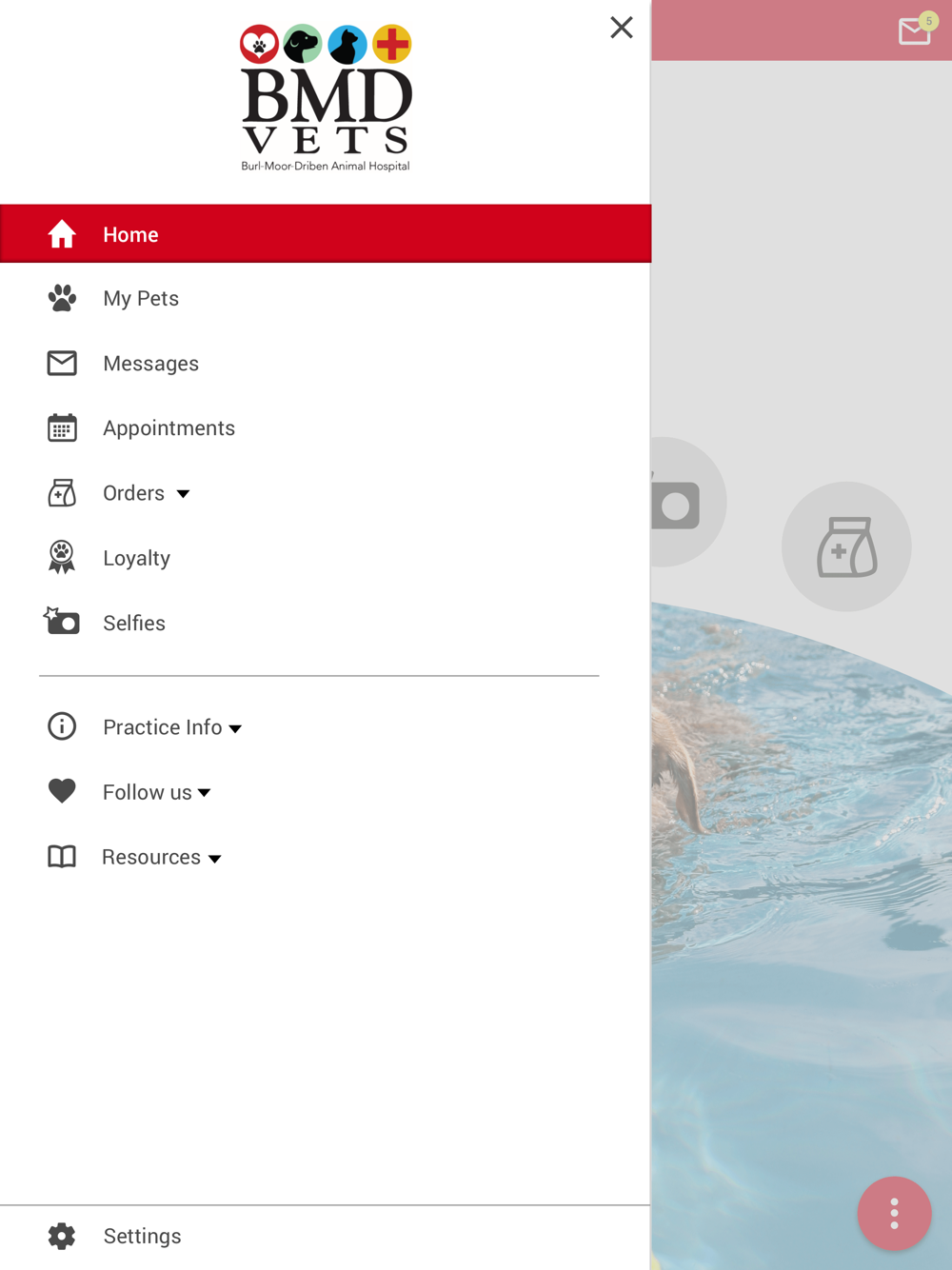Select the Home menu label
Viewport: 952px width, 1270px height.
tap(130, 234)
